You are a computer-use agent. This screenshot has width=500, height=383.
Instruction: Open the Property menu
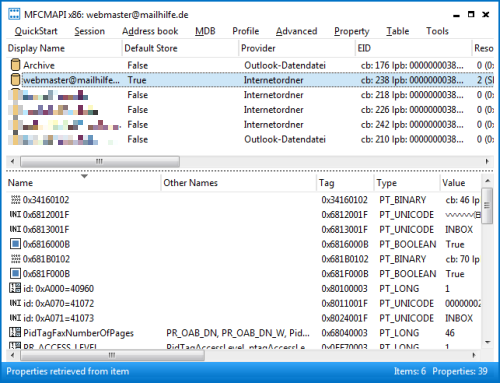click(x=352, y=31)
